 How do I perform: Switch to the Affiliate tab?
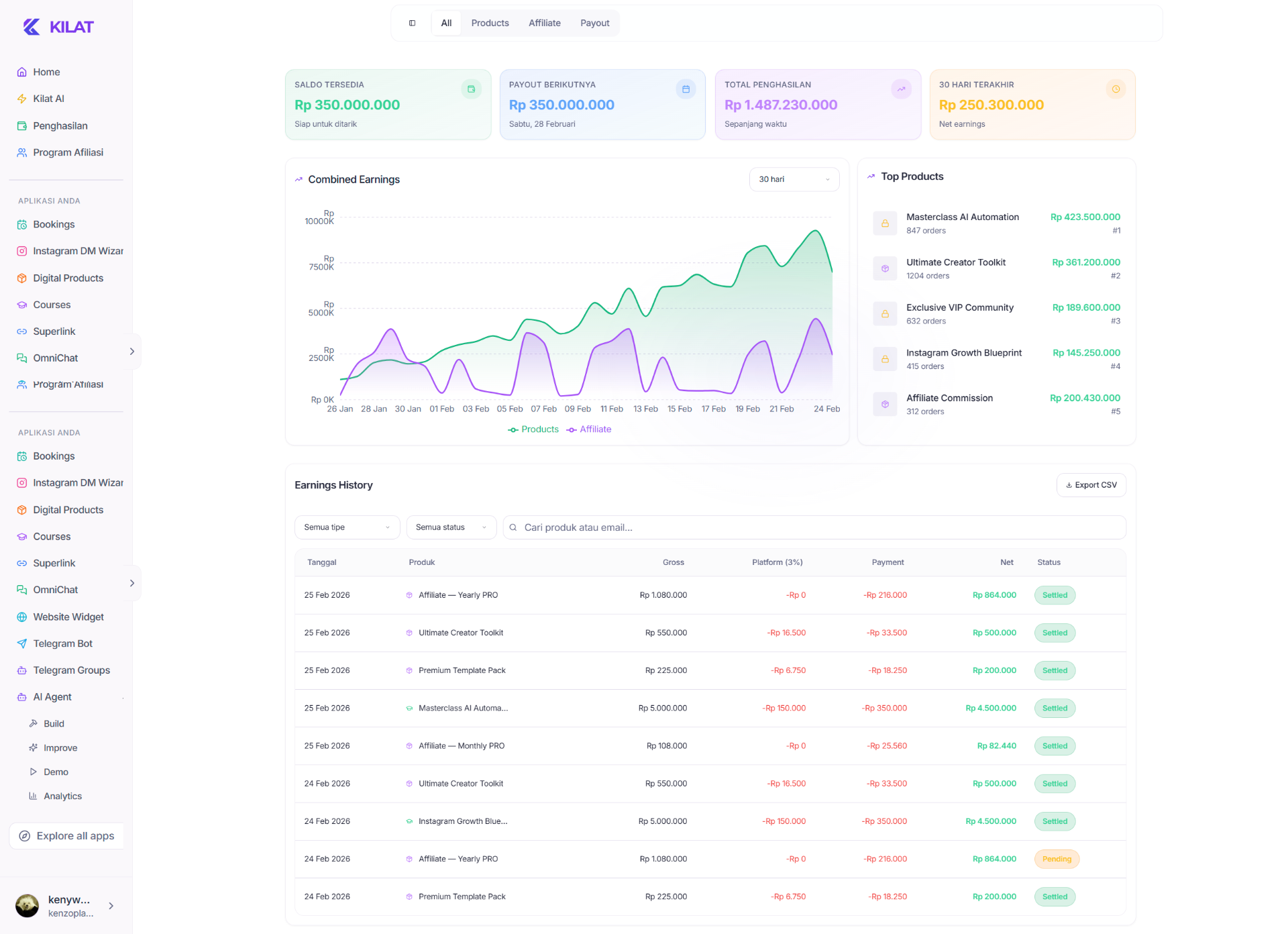(544, 23)
